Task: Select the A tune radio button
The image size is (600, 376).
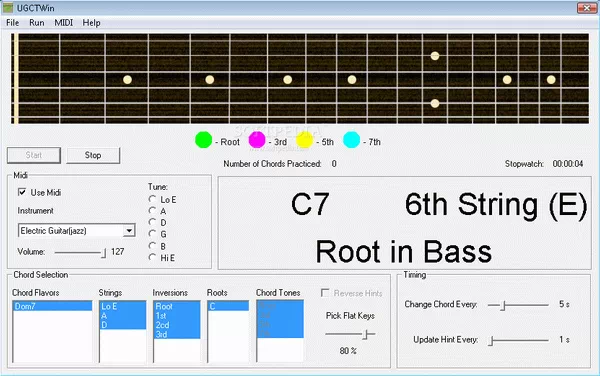Action: [x=152, y=211]
